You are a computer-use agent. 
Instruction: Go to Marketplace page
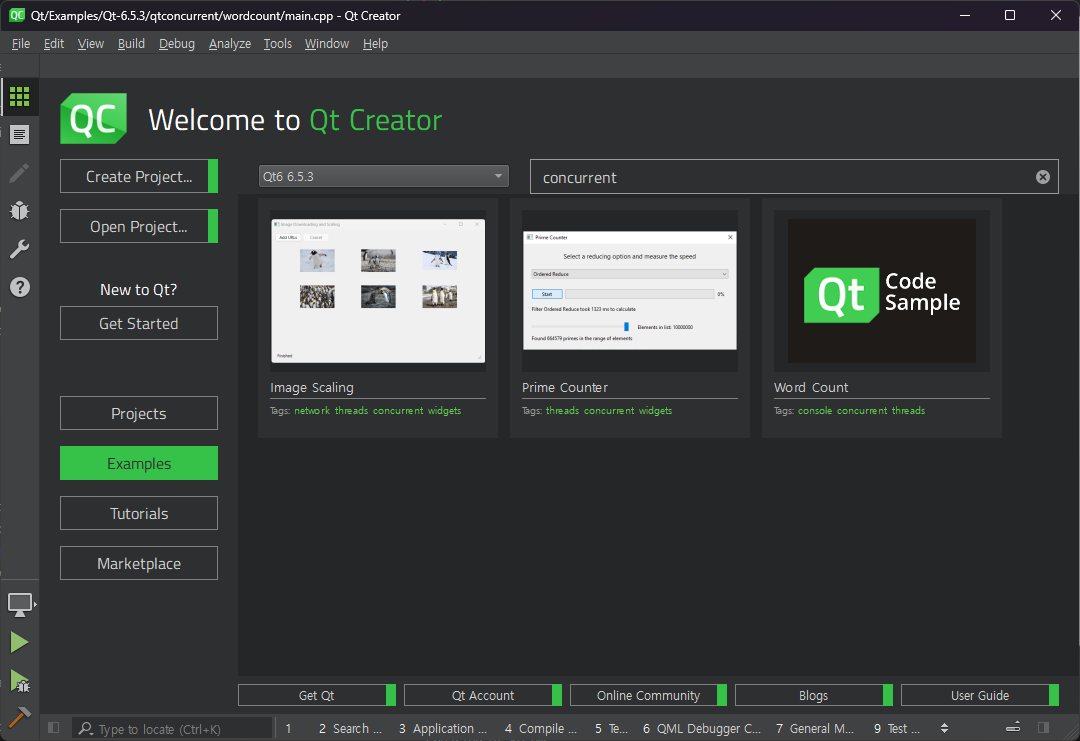tap(139, 563)
